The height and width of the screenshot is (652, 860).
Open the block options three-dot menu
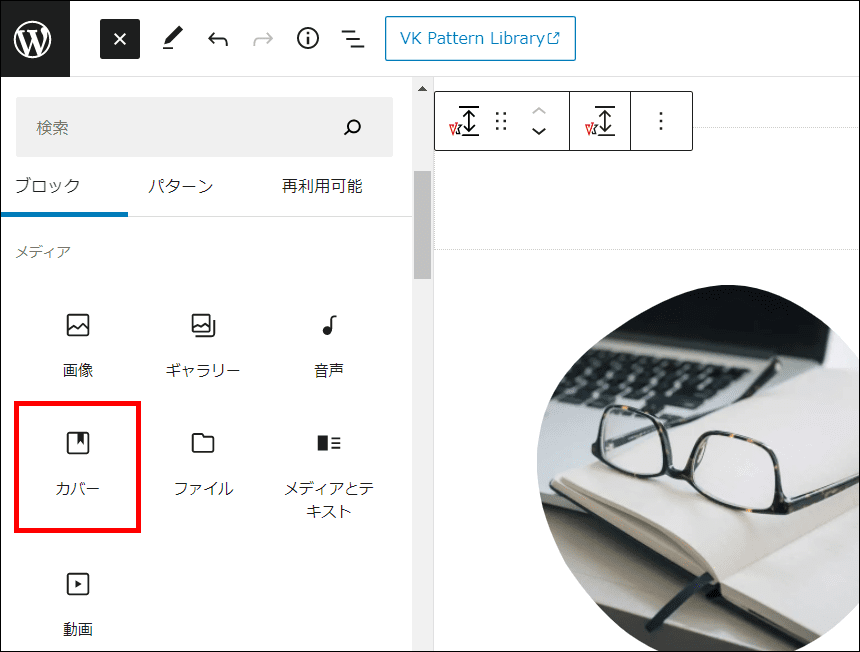coord(661,121)
